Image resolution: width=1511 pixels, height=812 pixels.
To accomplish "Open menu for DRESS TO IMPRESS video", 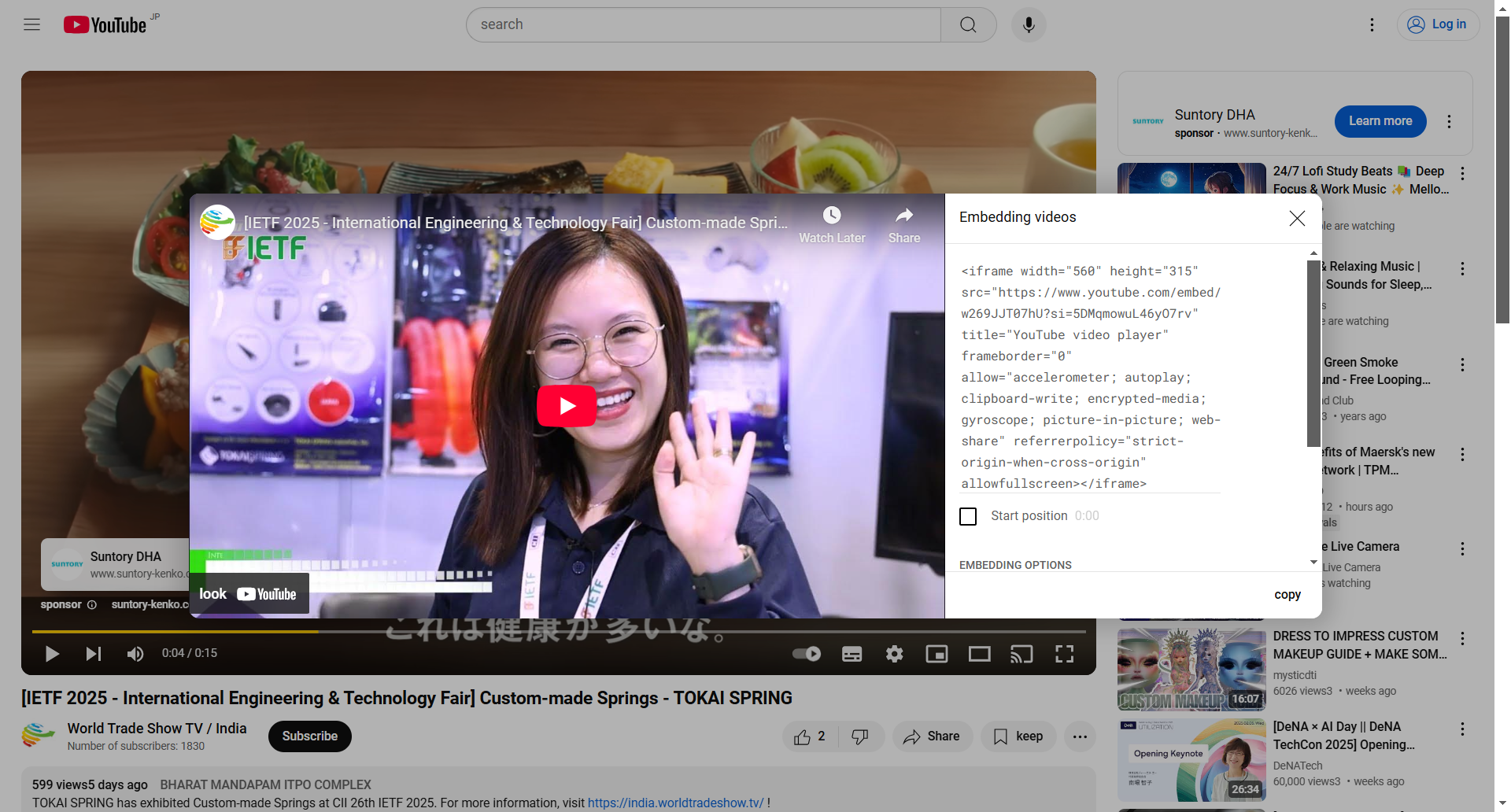I will [x=1462, y=639].
